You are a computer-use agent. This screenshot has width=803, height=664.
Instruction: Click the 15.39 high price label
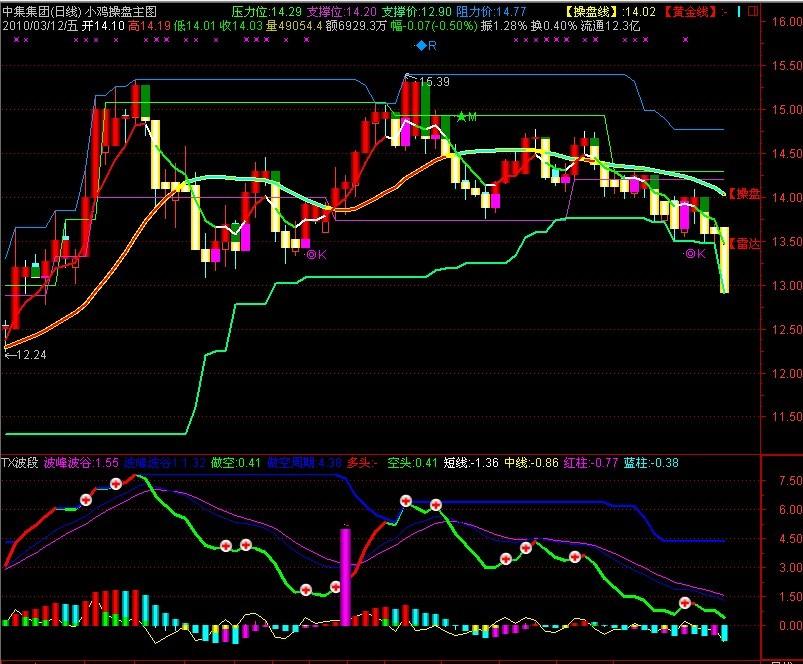[434, 82]
